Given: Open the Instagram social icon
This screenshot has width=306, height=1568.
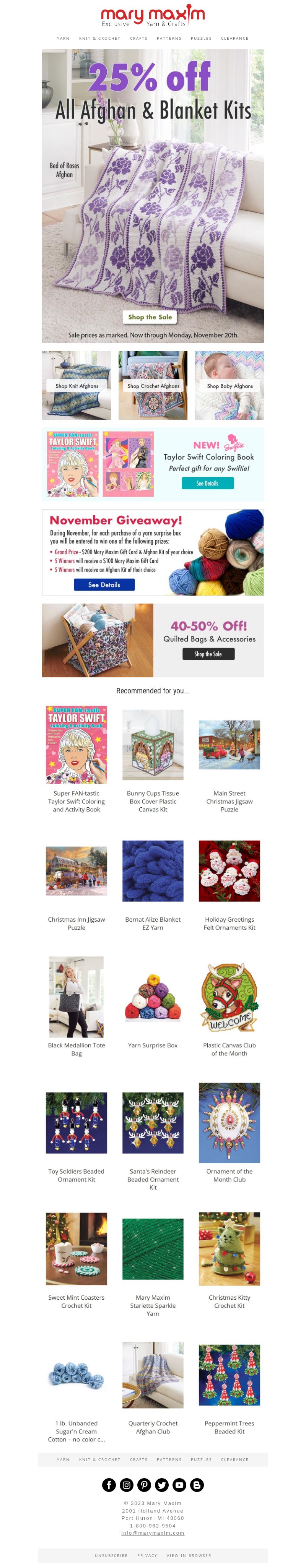Looking at the screenshot, I should click(126, 1485).
